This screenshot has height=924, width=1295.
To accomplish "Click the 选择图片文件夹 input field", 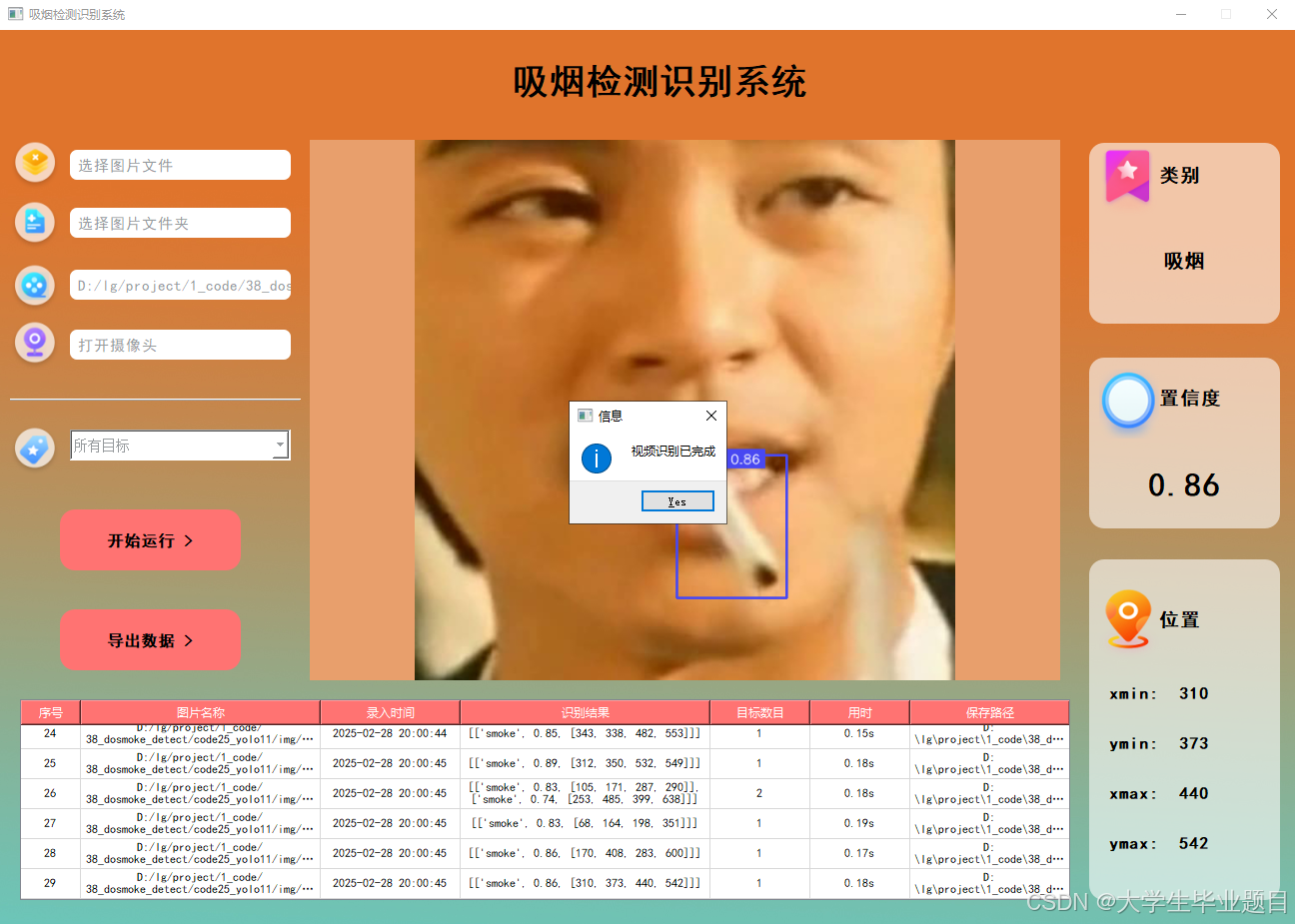I will tap(180, 223).
